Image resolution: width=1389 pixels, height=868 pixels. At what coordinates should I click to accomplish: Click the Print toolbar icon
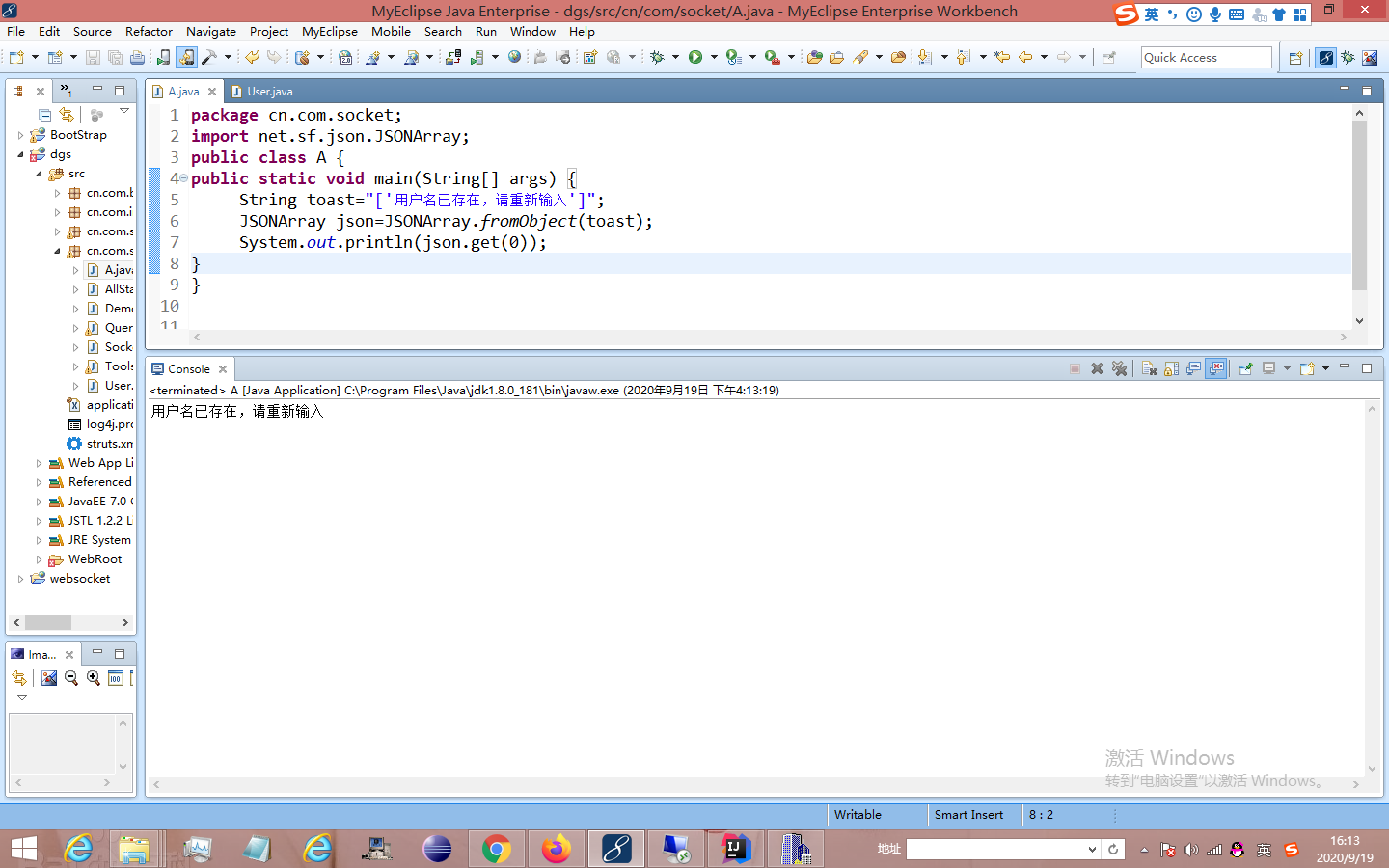(137, 58)
